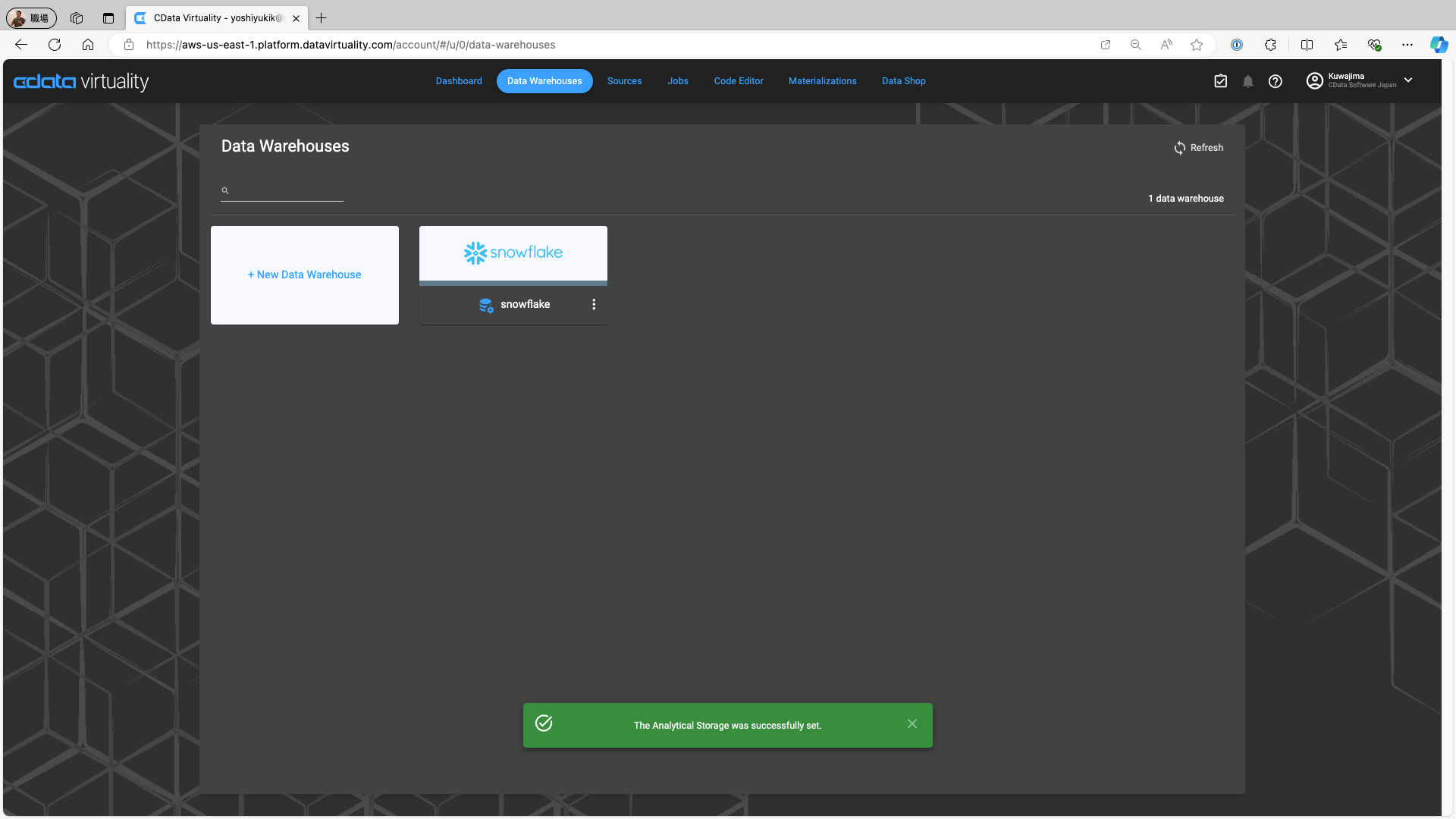Open browser settings and more menu
This screenshot has height=819, width=1456.
(1407, 45)
